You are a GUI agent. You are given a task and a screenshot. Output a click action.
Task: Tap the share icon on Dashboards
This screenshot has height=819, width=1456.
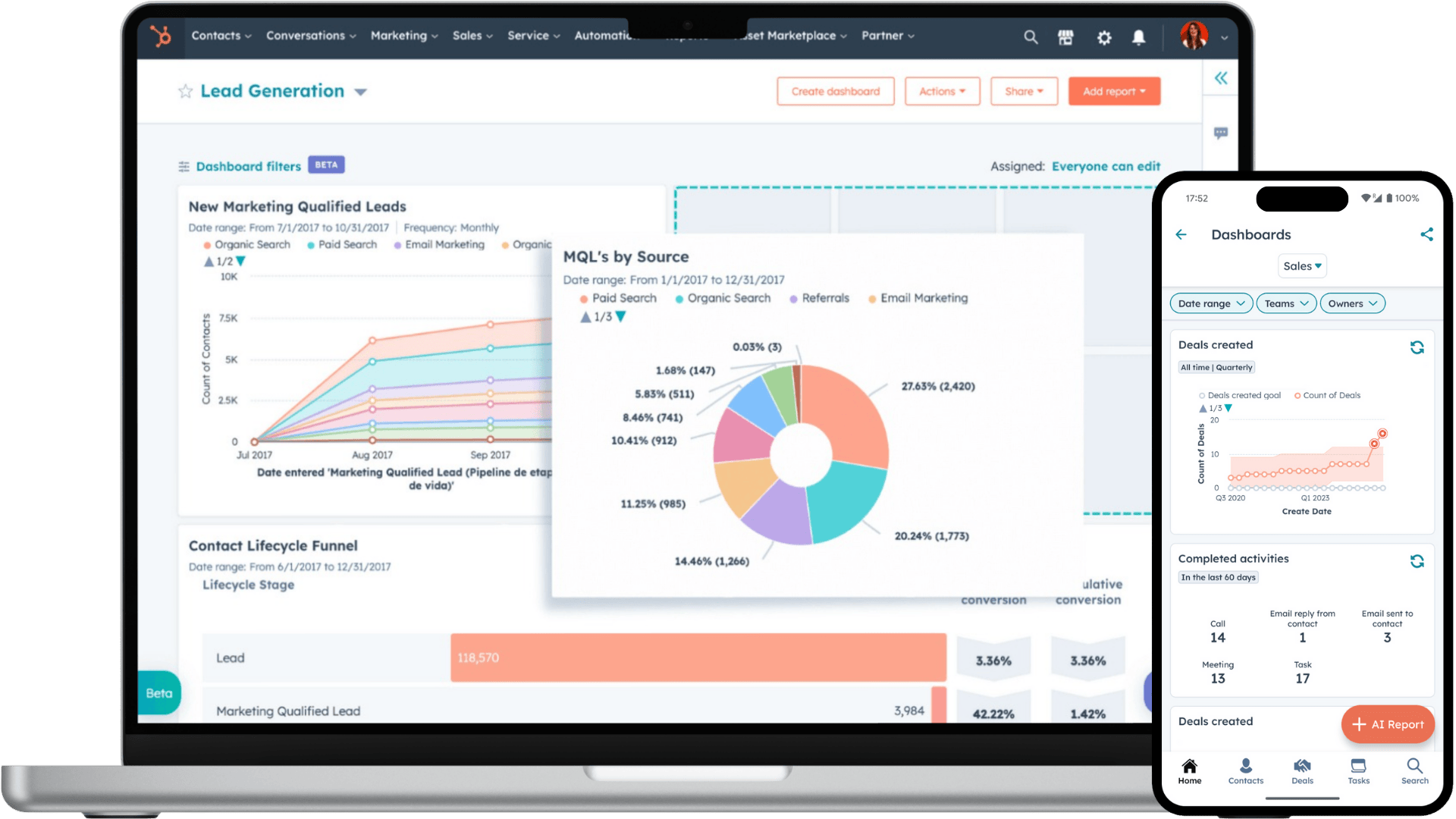tap(1426, 234)
